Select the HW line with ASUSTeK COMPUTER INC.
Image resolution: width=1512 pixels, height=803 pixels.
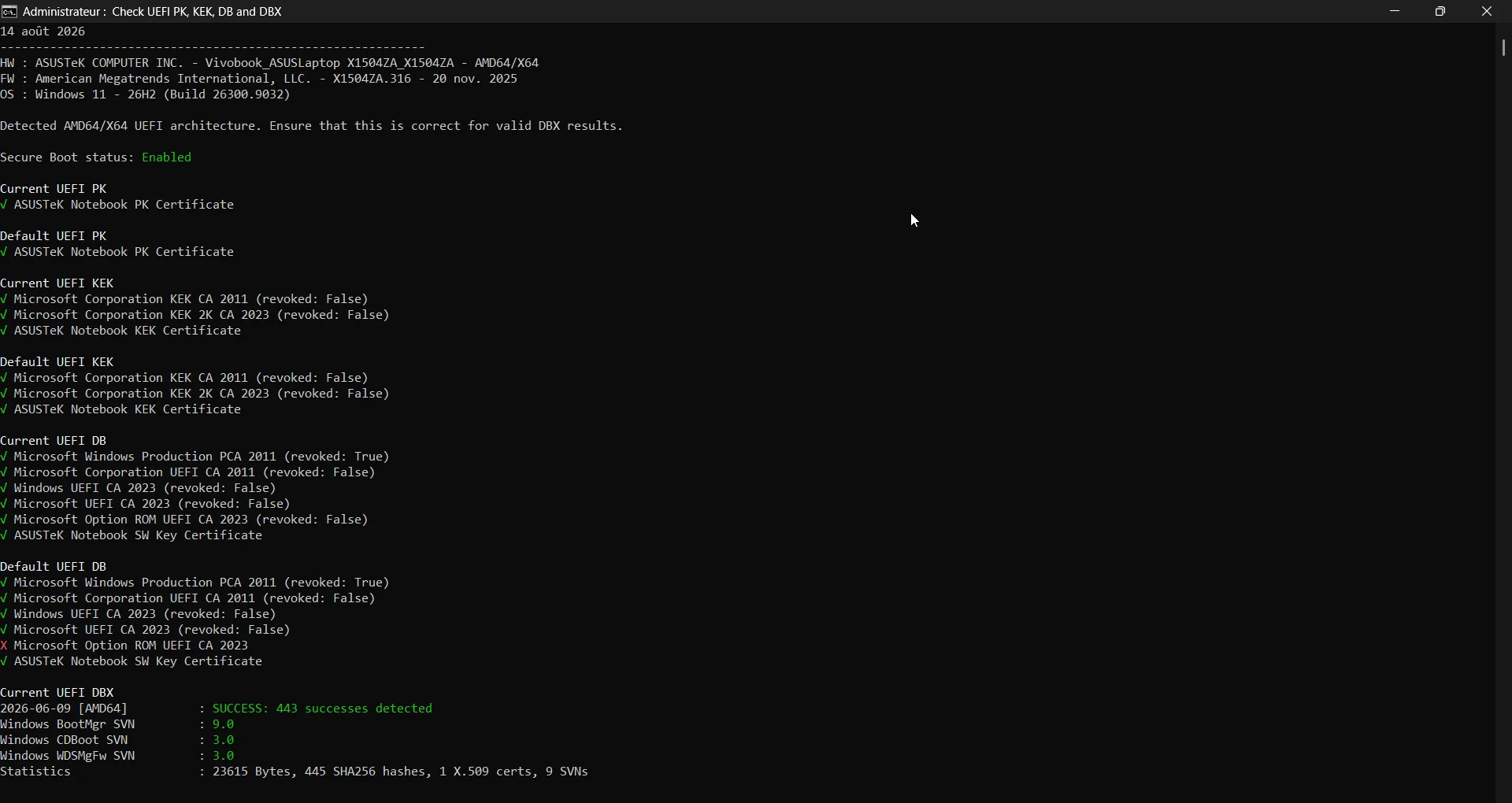coord(270,63)
